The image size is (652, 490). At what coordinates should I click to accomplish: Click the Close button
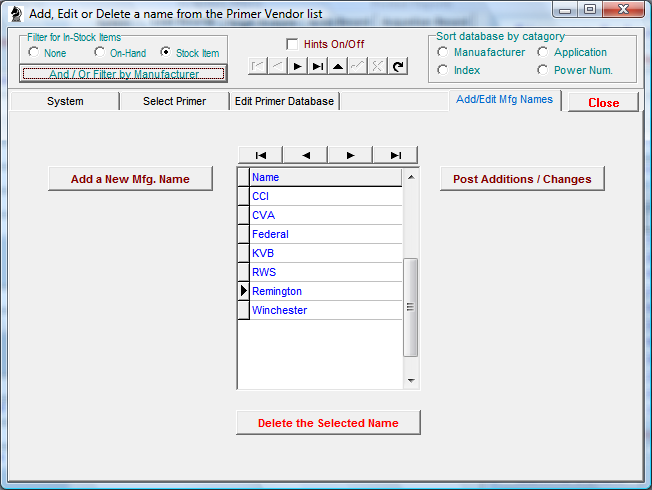(603, 102)
